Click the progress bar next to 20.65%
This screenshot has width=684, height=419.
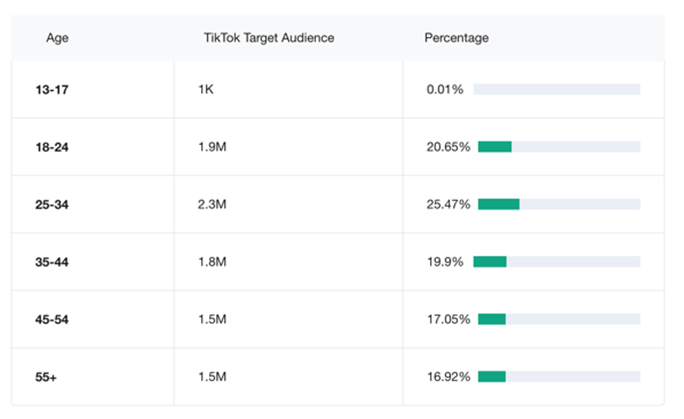(x=558, y=147)
